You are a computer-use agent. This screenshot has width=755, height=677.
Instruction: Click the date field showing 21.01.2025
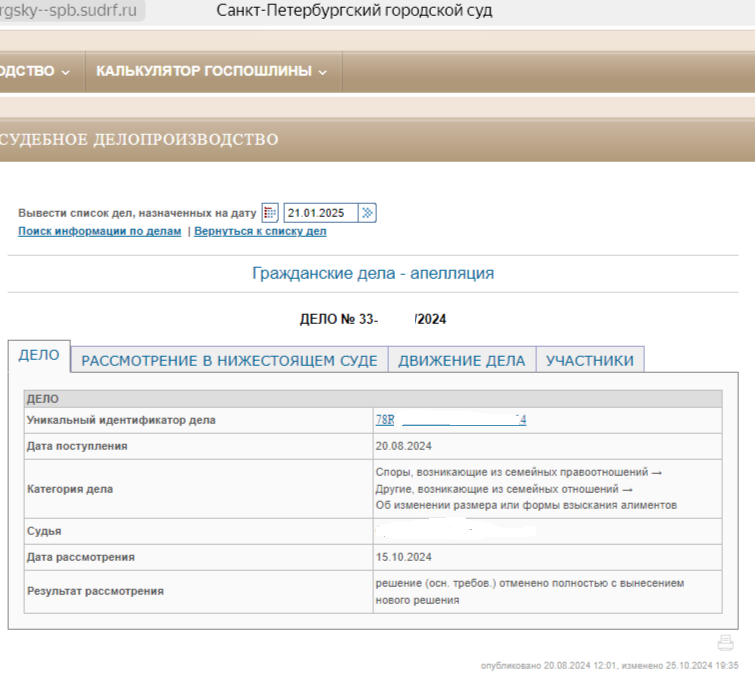(321, 213)
